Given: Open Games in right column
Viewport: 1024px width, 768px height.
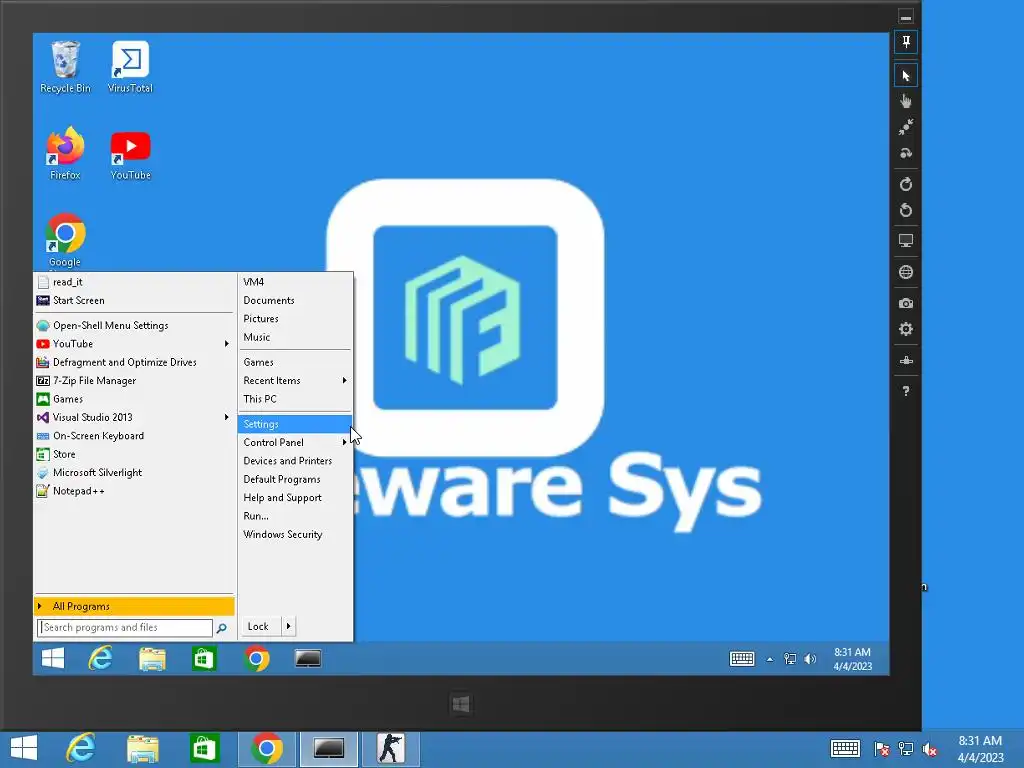Looking at the screenshot, I should [295, 362].
